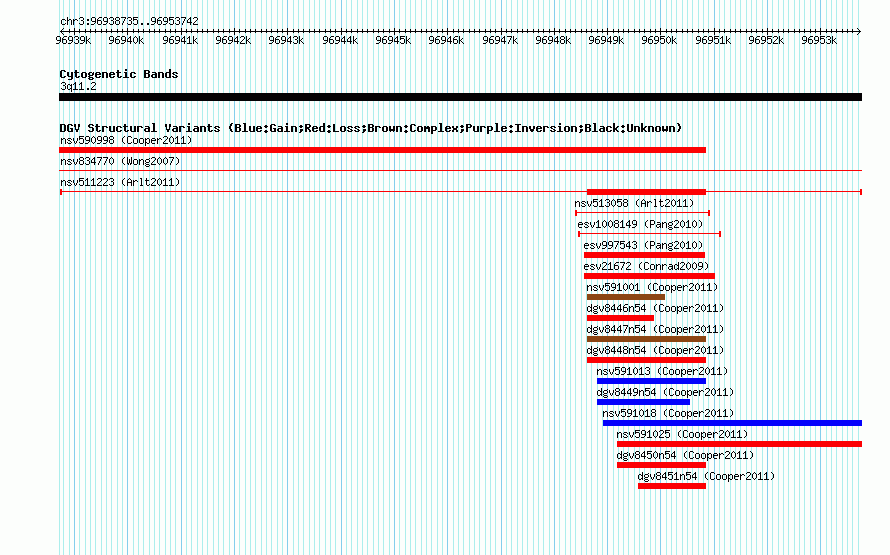Screen dimensions: 890x555
Task: Click the 96940k ruler label
Action: (x=126, y=40)
